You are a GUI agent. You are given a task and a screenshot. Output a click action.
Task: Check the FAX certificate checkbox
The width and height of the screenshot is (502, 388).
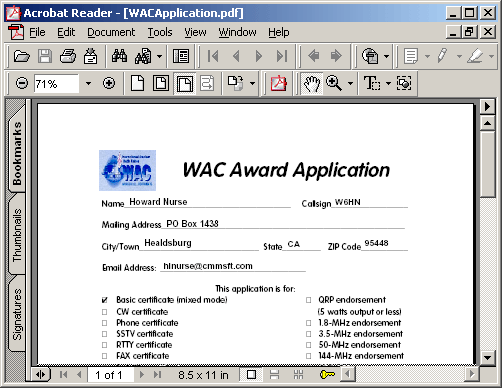point(105,356)
